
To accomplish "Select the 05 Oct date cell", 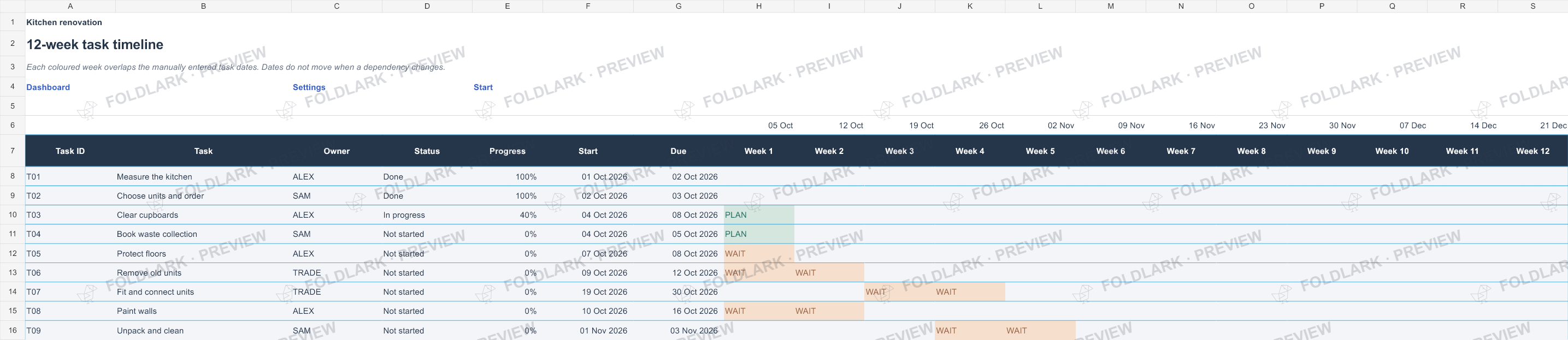I will coord(758,126).
